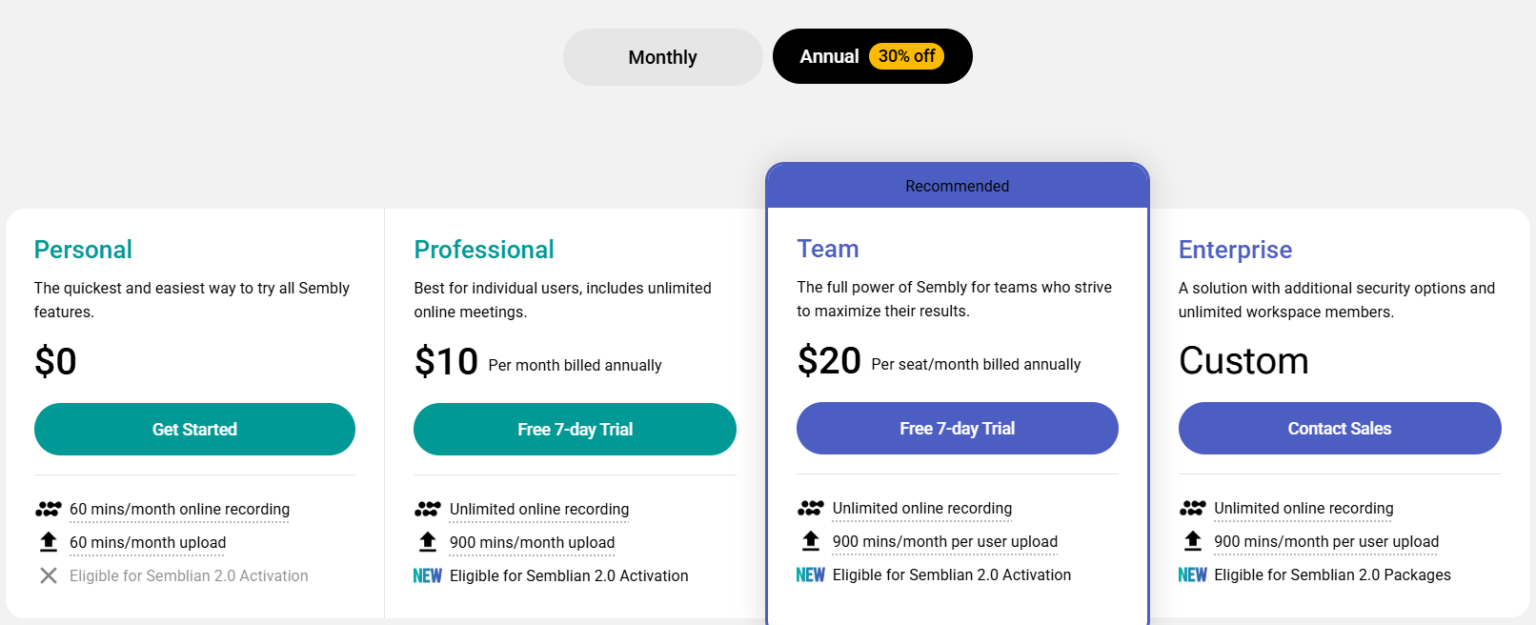Click the NEW badge on Professional plan

[428, 575]
